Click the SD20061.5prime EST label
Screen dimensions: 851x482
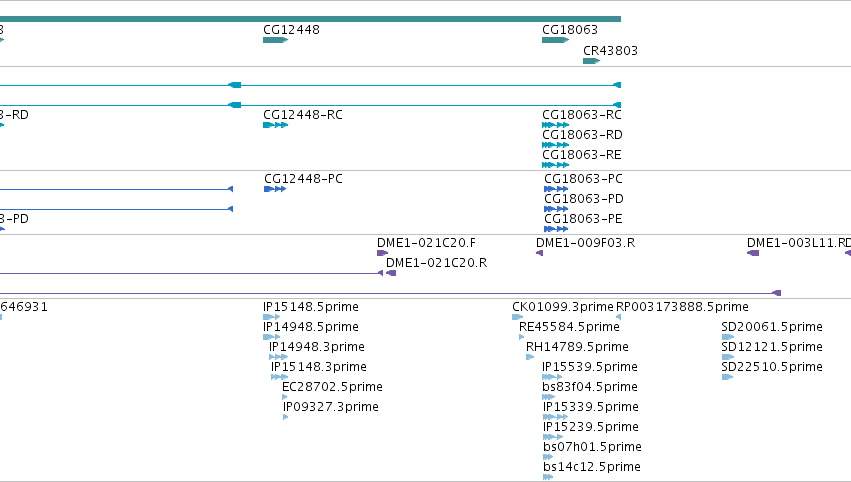(772, 327)
